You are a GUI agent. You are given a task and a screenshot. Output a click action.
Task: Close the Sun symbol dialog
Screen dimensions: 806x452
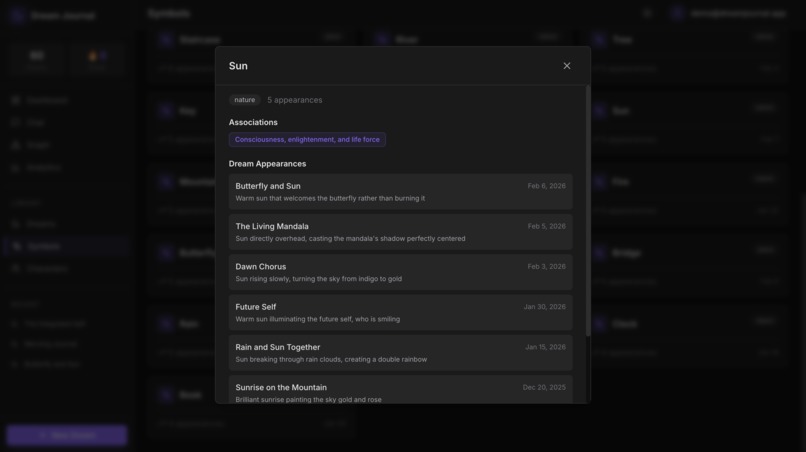point(566,66)
